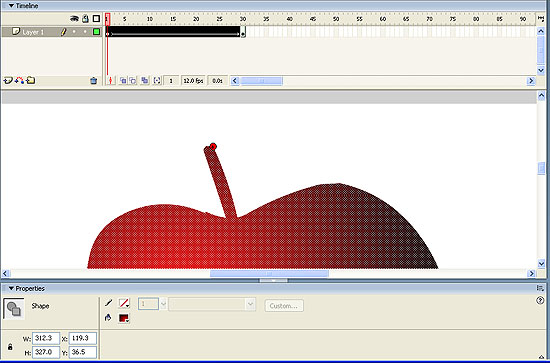Screen dimensions: 550x363
Task: Toggle show/hide all layers eye icon
Action: [x=74, y=19]
